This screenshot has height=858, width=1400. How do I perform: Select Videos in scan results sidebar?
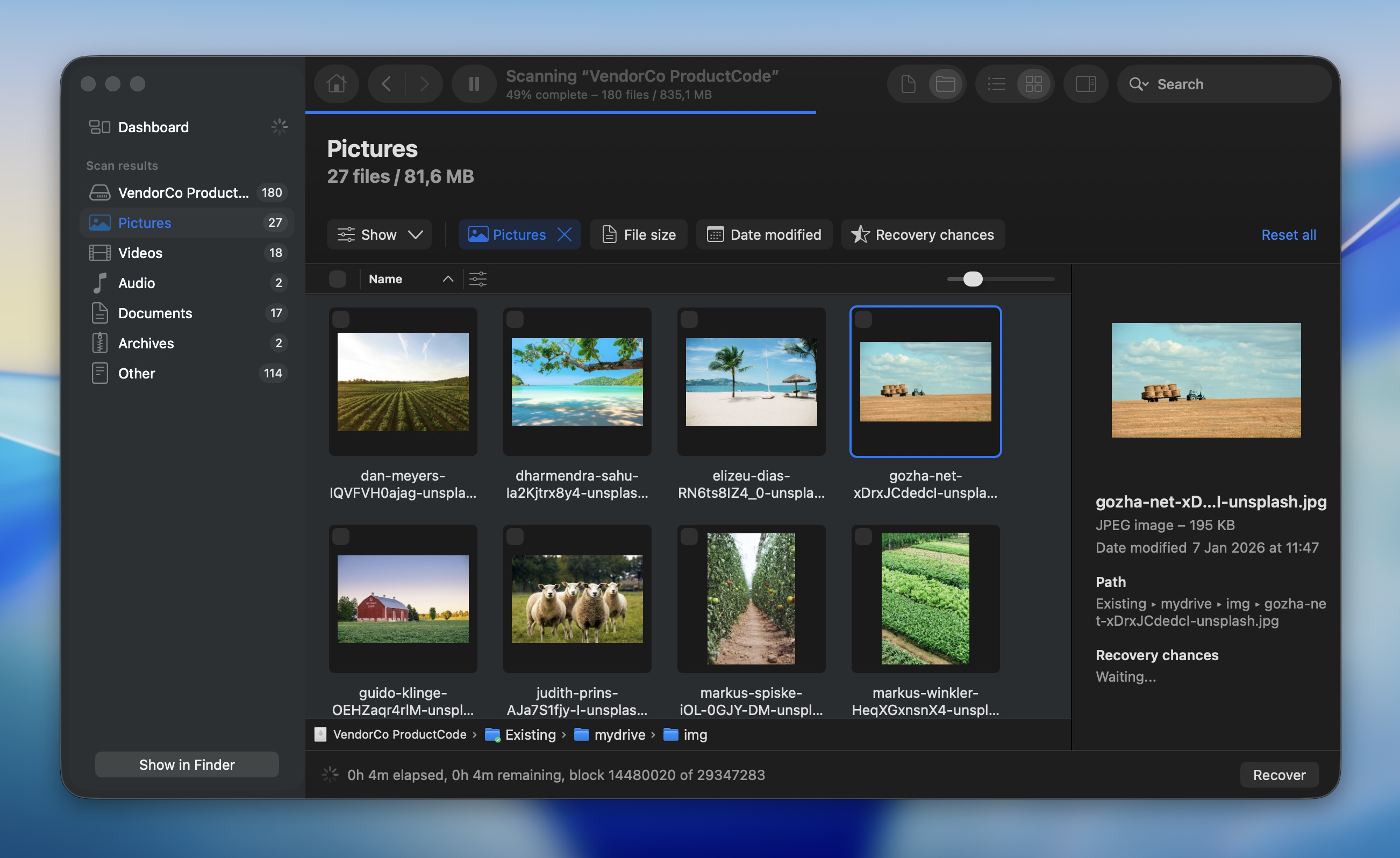click(x=140, y=253)
